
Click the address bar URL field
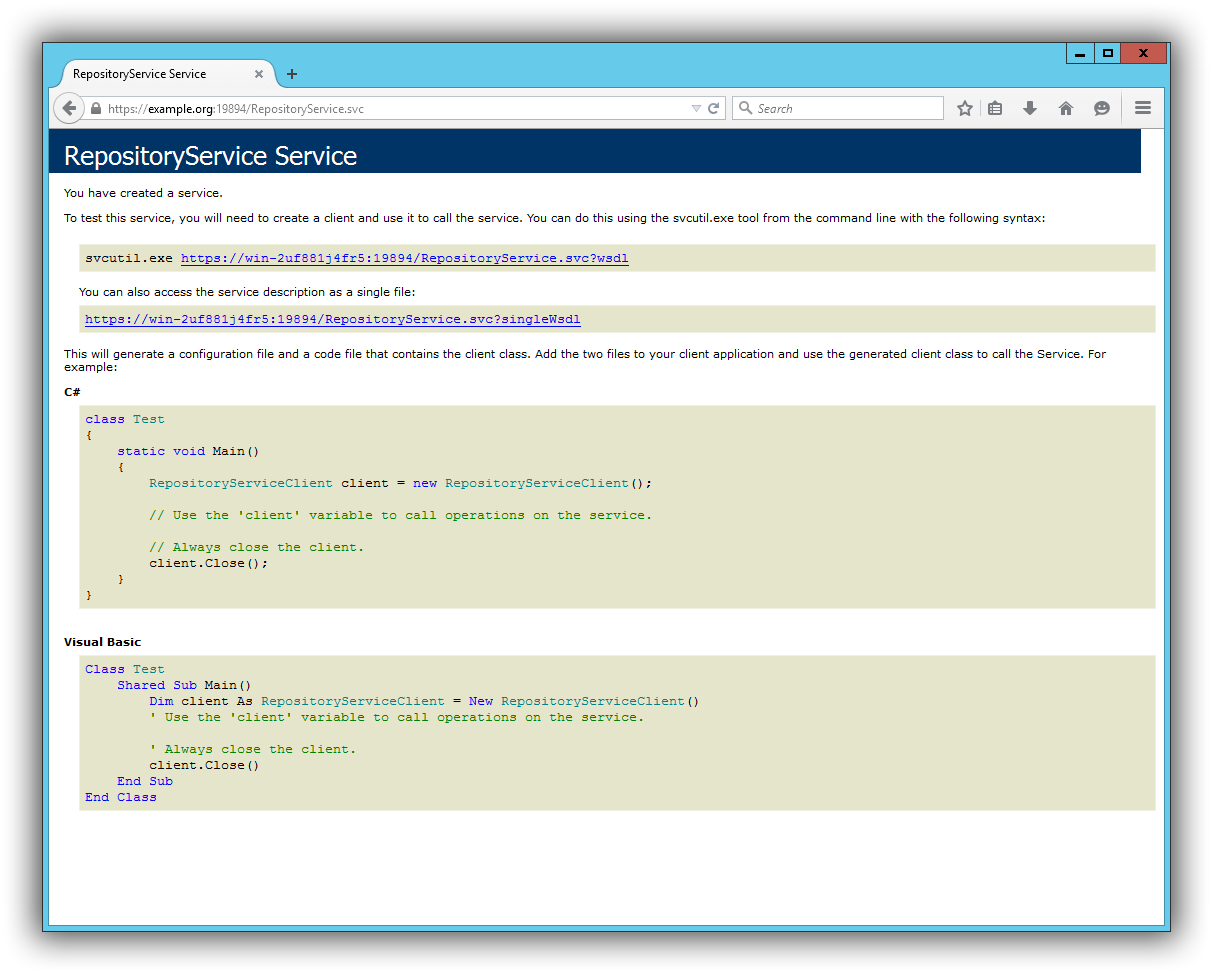click(x=400, y=109)
